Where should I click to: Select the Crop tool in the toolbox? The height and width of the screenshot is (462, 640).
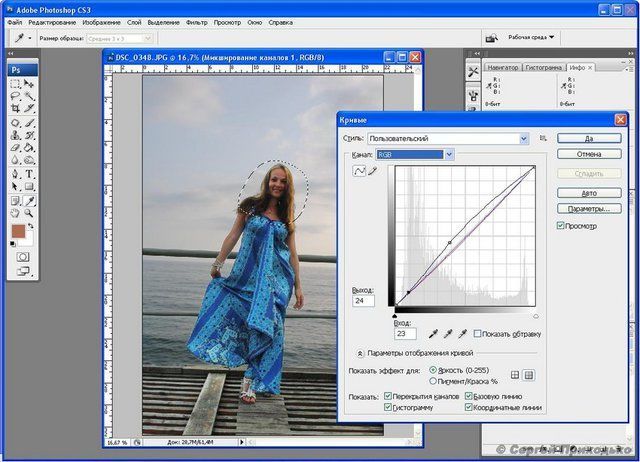tap(16, 109)
